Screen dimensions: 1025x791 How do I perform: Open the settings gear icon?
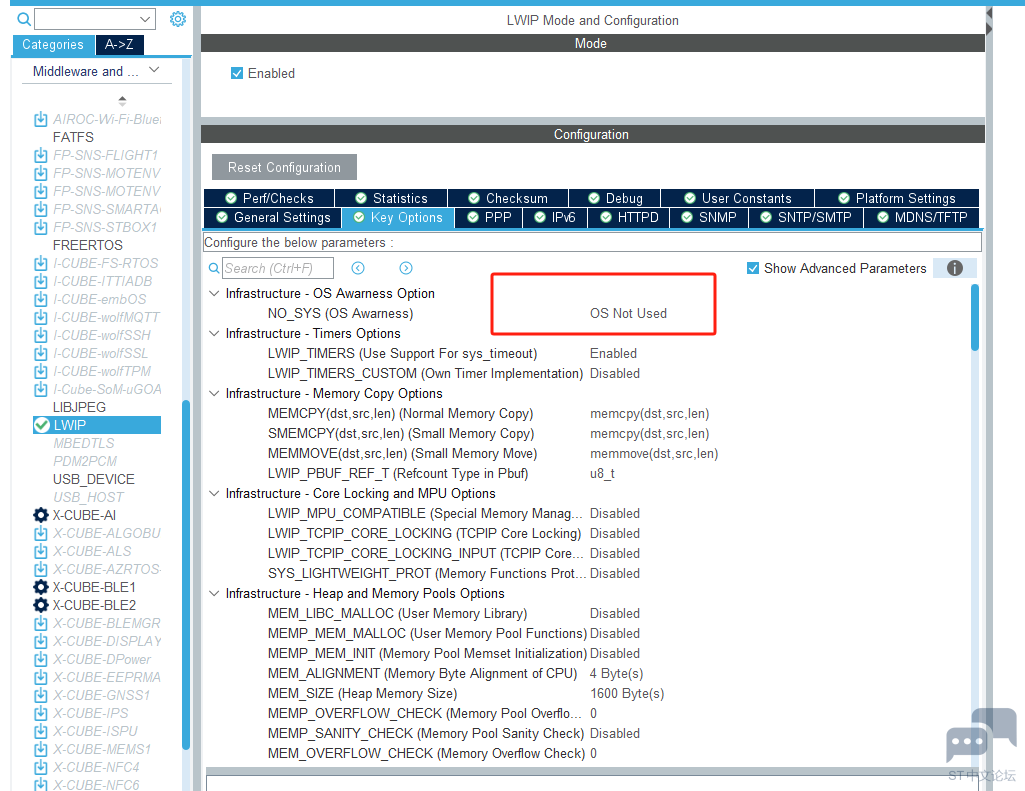coord(178,19)
